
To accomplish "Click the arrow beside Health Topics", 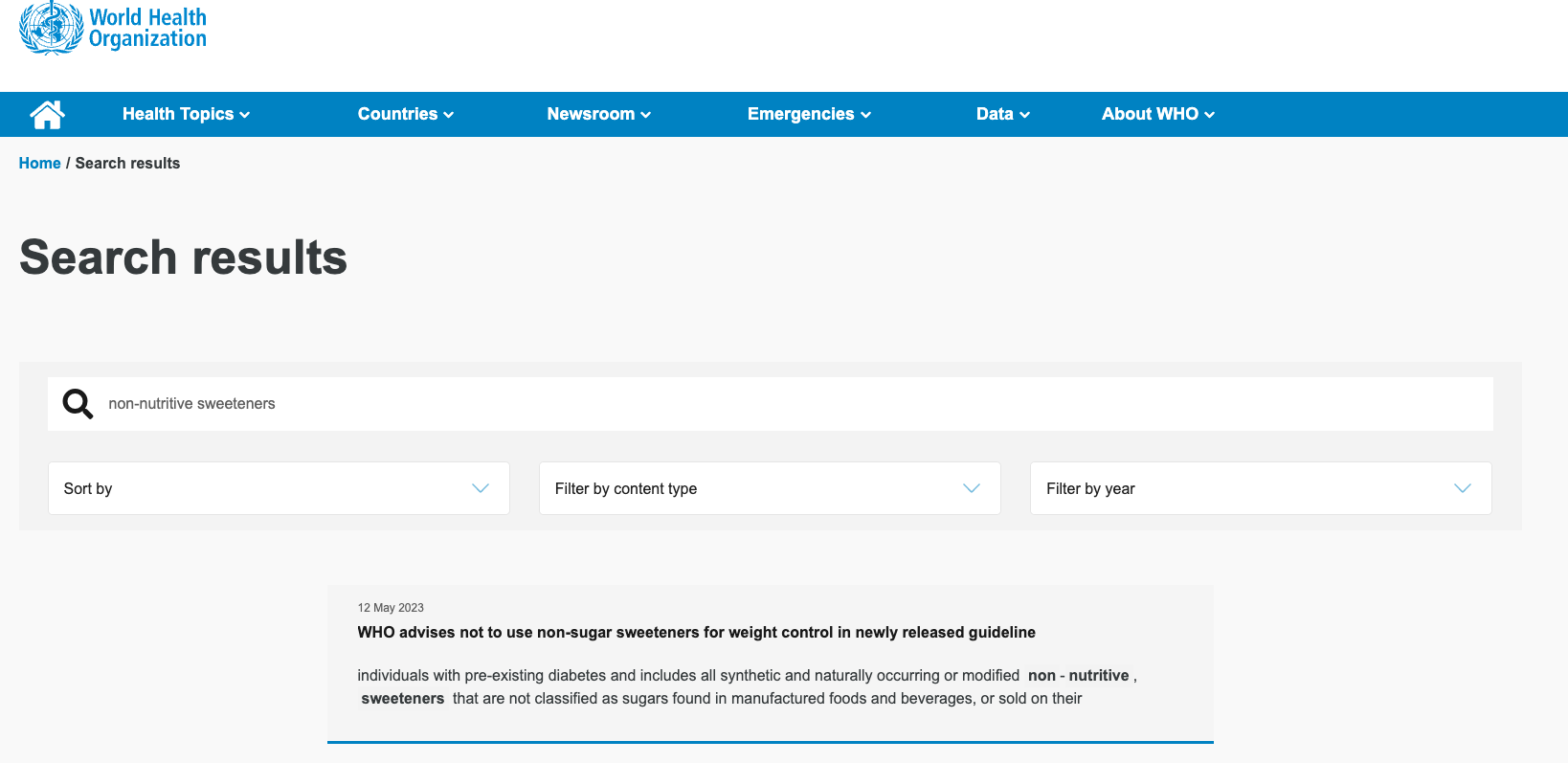I will [x=245, y=115].
